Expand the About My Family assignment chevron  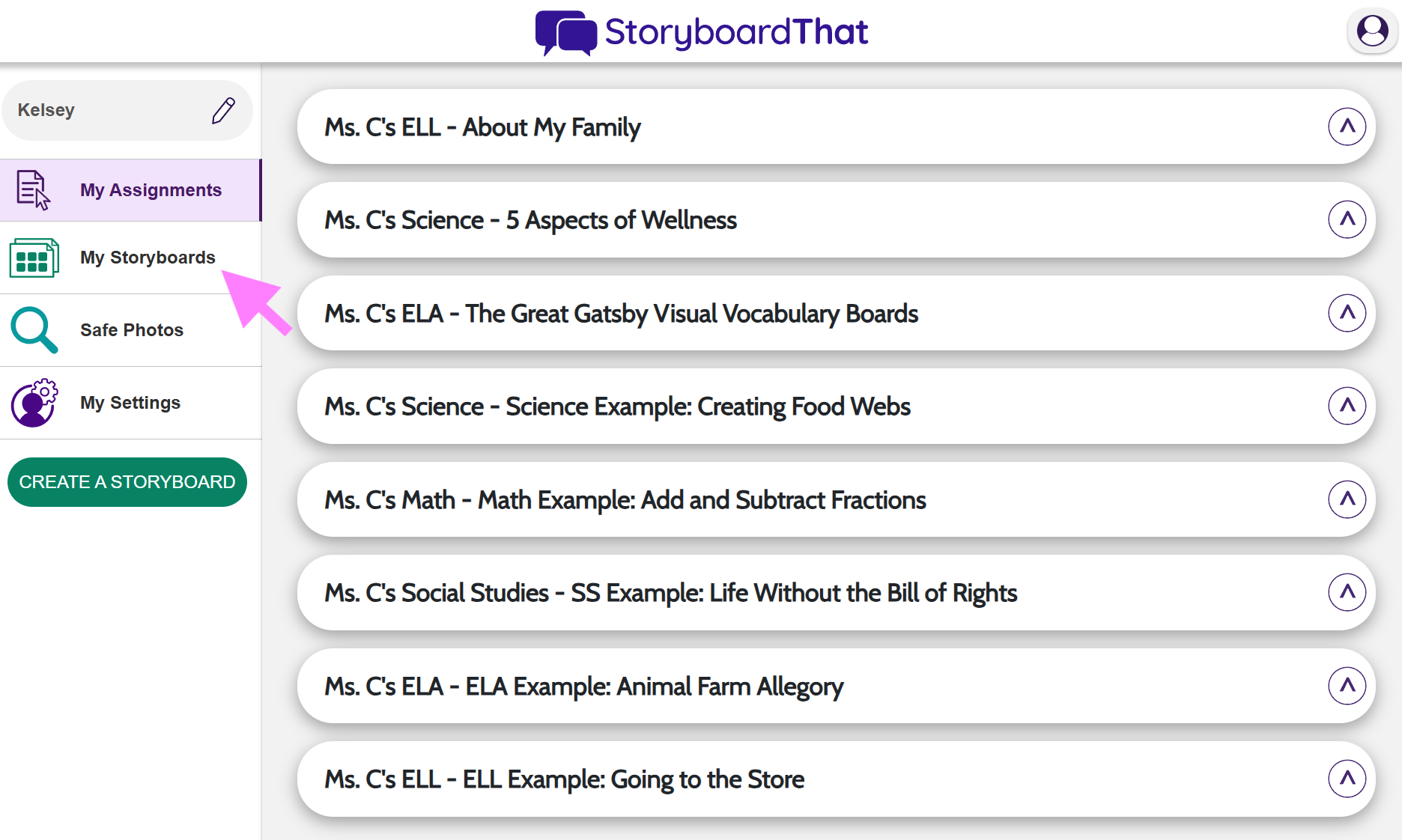[1347, 127]
